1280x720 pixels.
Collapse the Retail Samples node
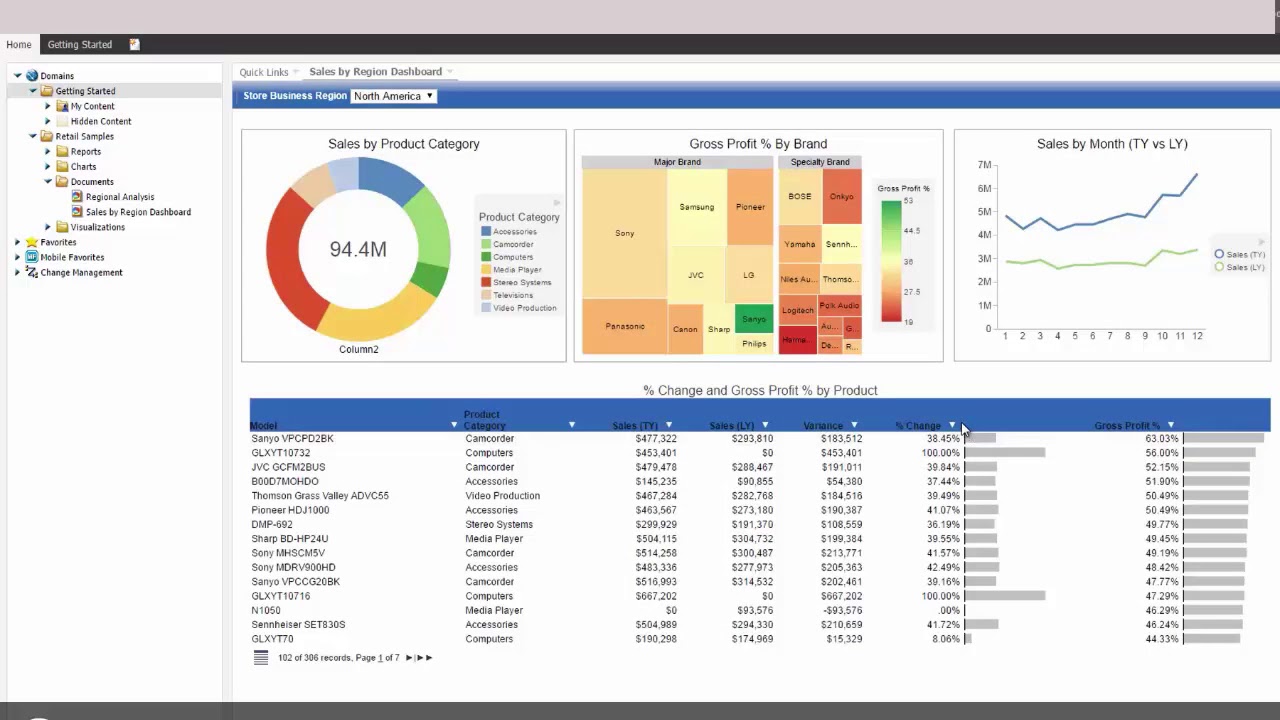(32, 136)
